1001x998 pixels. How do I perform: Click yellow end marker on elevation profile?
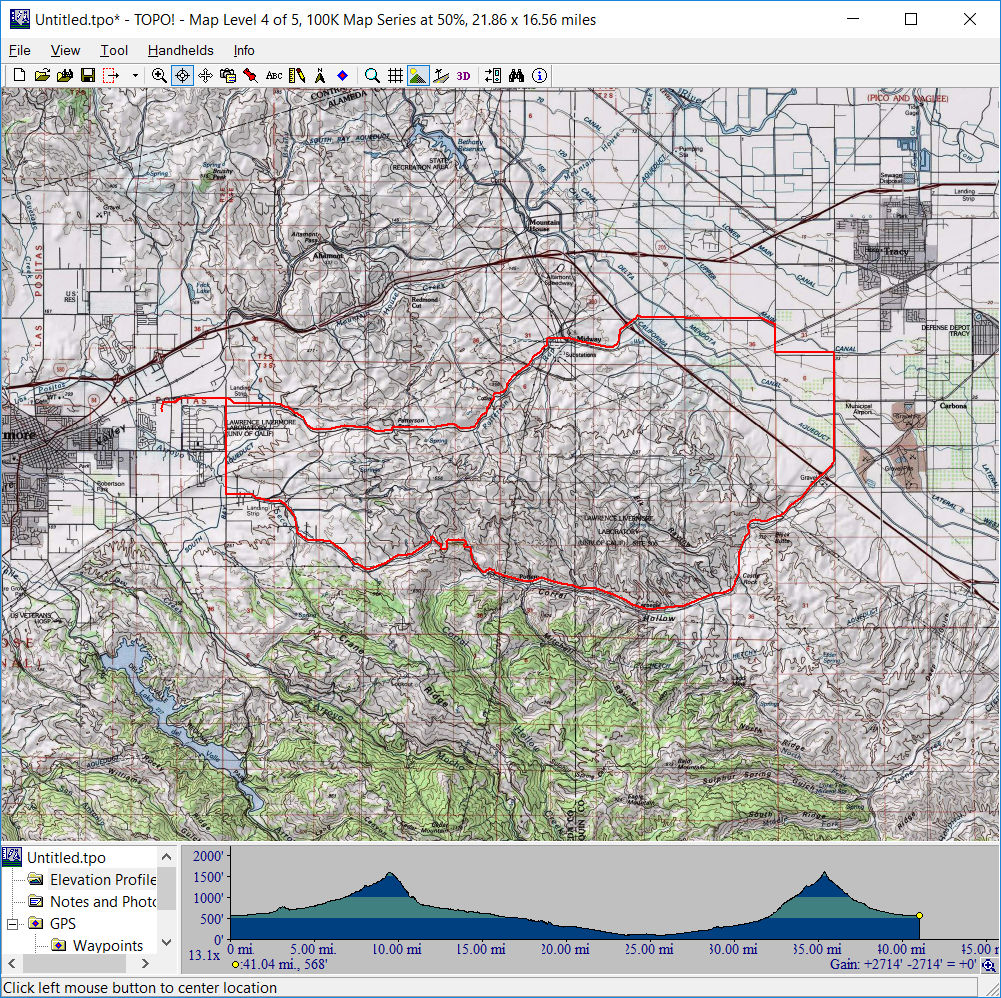tap(919, 915)
